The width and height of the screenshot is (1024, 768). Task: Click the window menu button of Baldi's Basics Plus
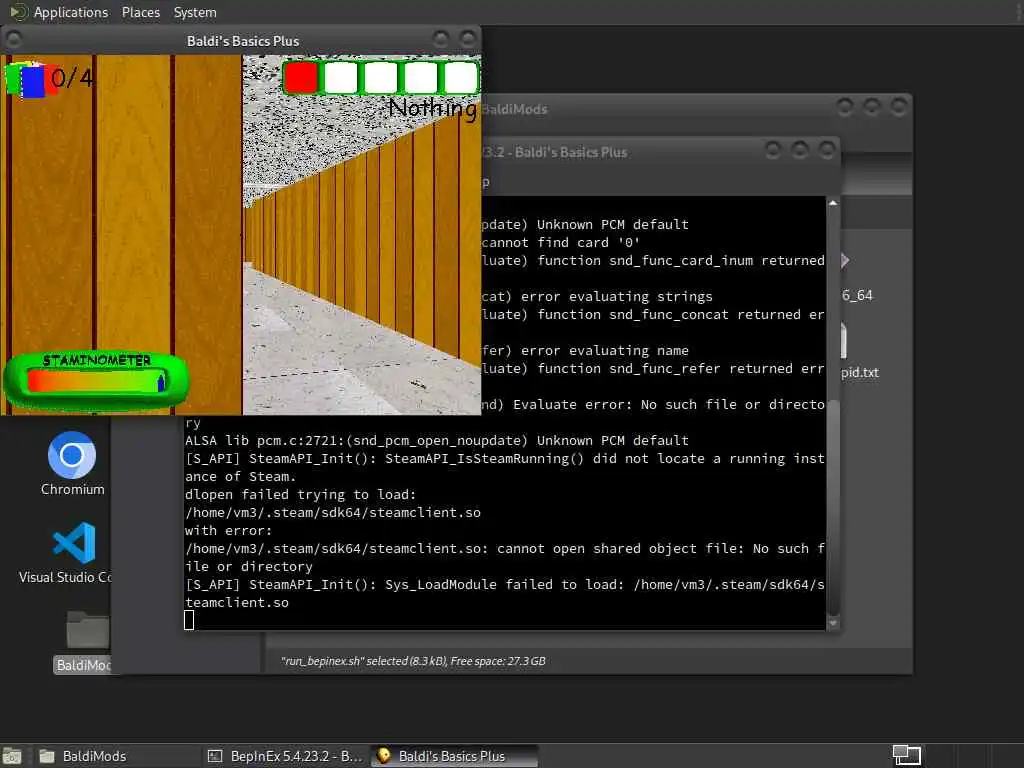tap(13, 40)
